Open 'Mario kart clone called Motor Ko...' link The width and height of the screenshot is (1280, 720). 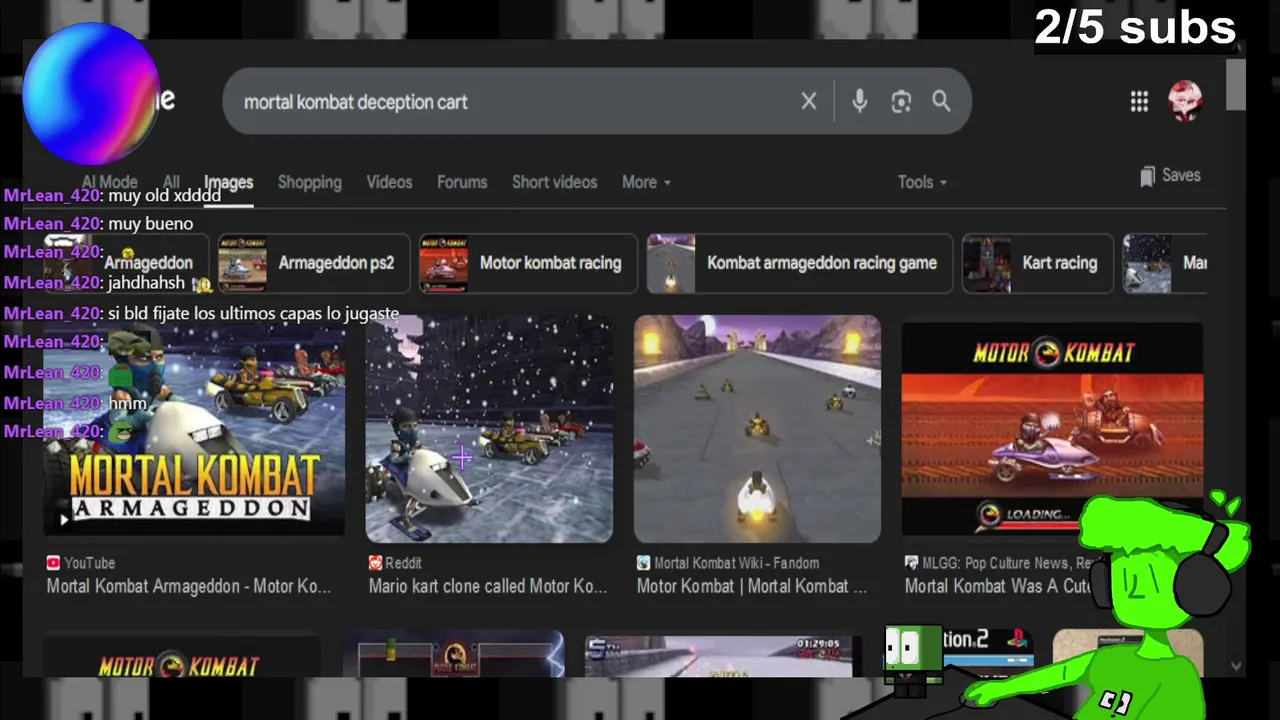click(488, 587)
